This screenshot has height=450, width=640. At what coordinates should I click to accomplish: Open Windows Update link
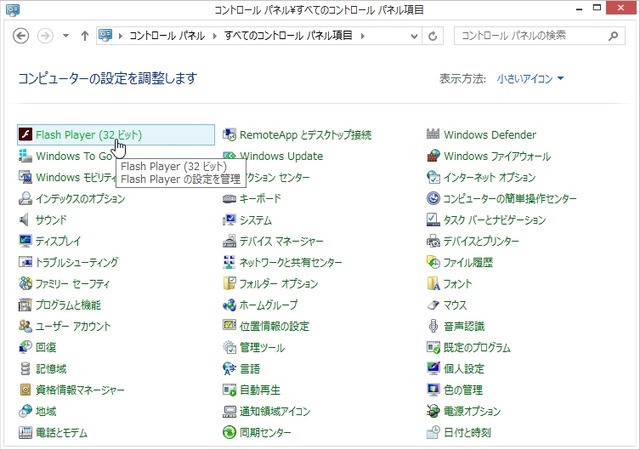[x=281, y=156]
